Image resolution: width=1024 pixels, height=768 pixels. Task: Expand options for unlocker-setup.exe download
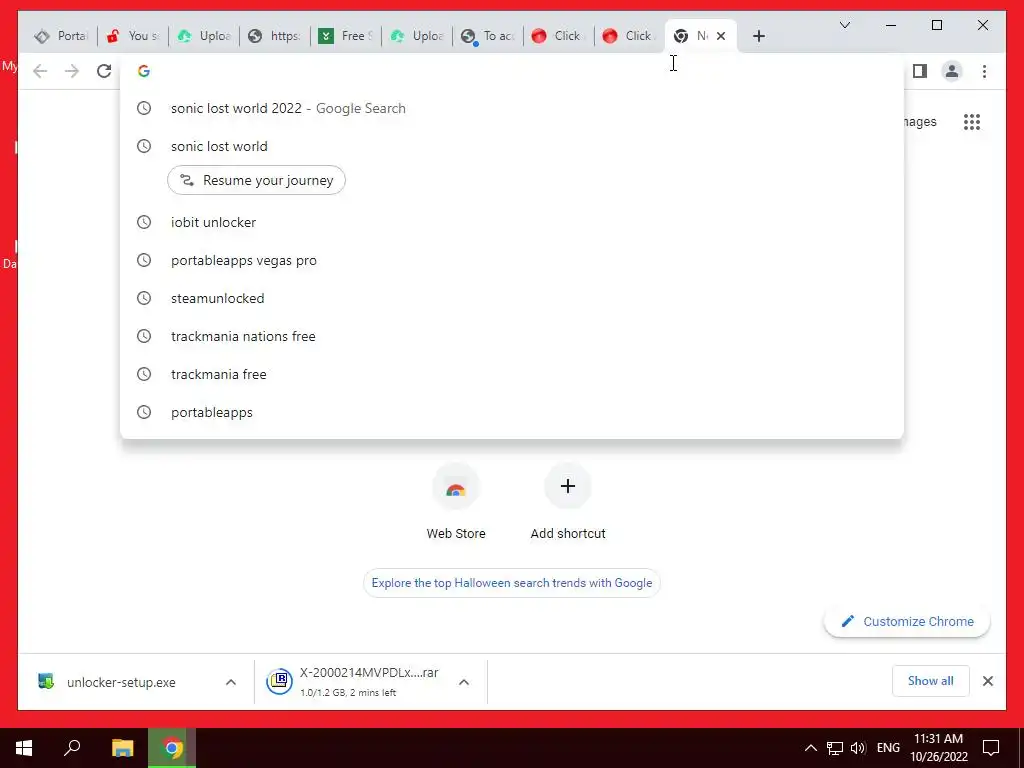pos(231,682)
